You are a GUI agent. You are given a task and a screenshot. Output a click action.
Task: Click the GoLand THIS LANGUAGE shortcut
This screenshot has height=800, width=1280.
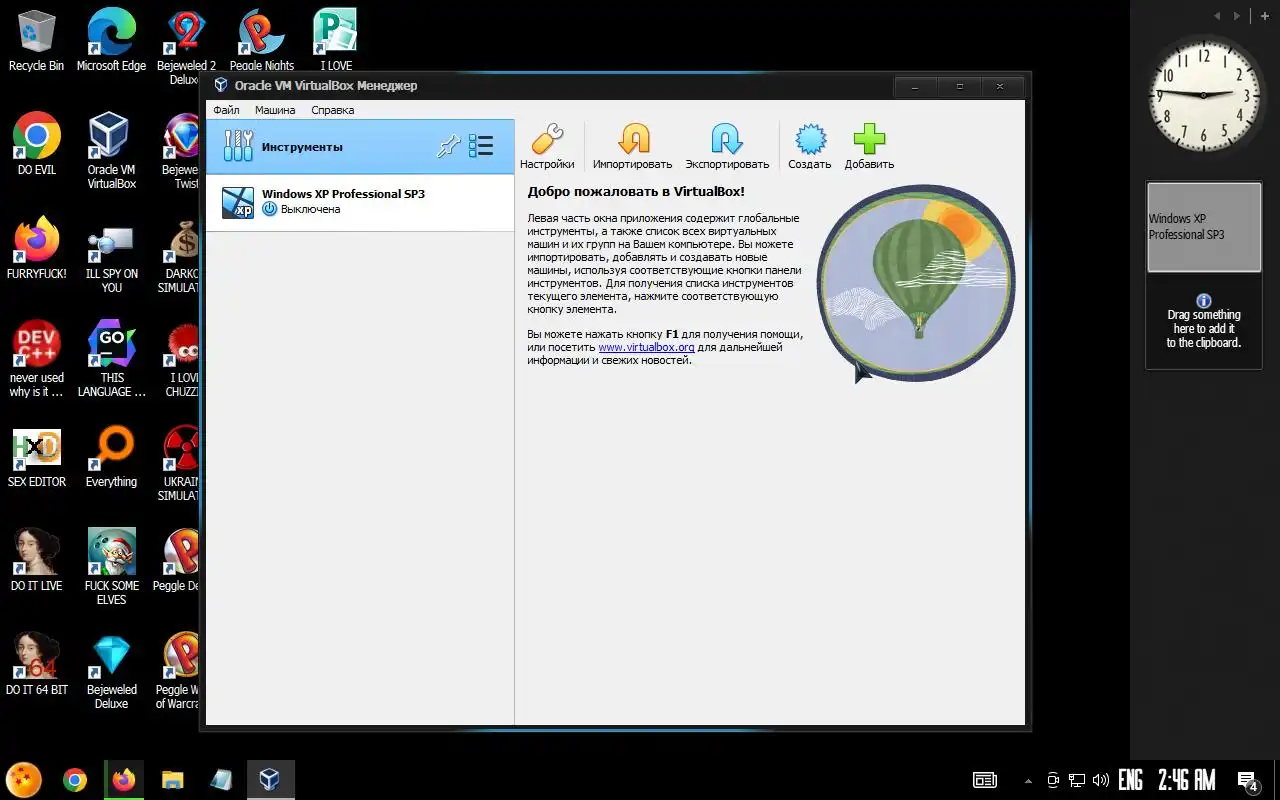[x=111, y=358]
